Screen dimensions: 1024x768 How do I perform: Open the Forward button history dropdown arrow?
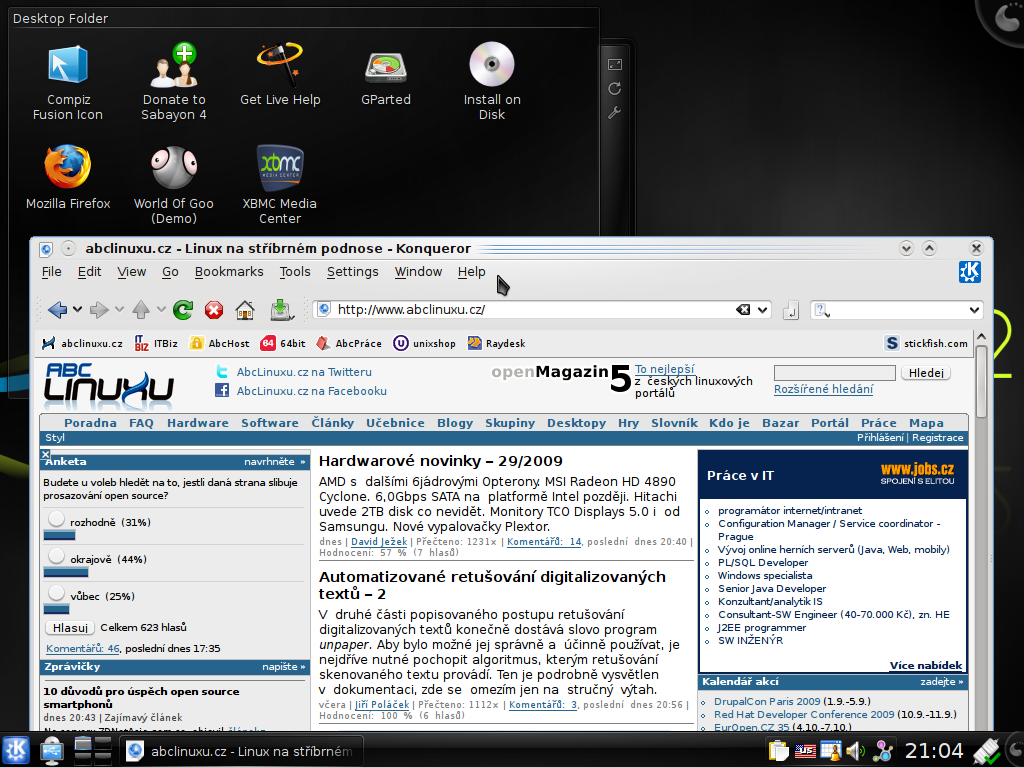(x=119, y=310)
